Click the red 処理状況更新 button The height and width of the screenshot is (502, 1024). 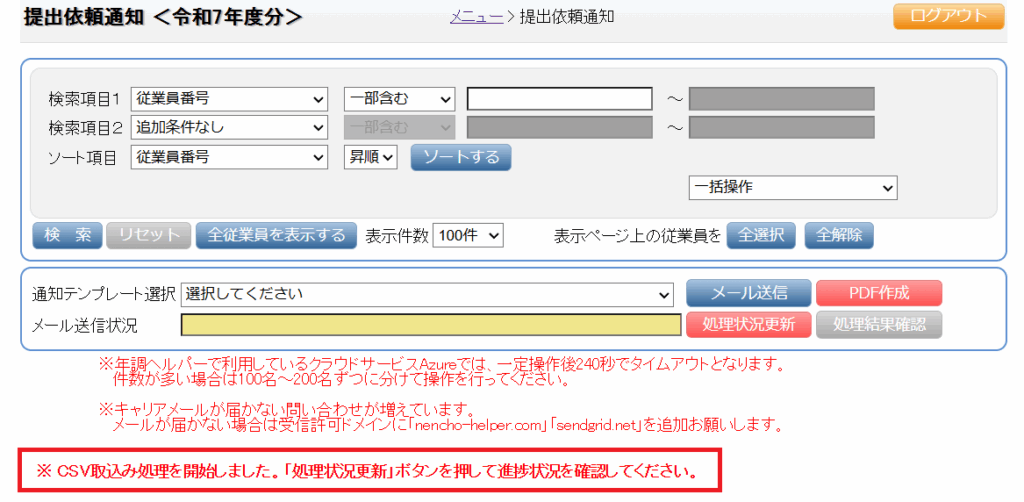click(x=748, y=324)
